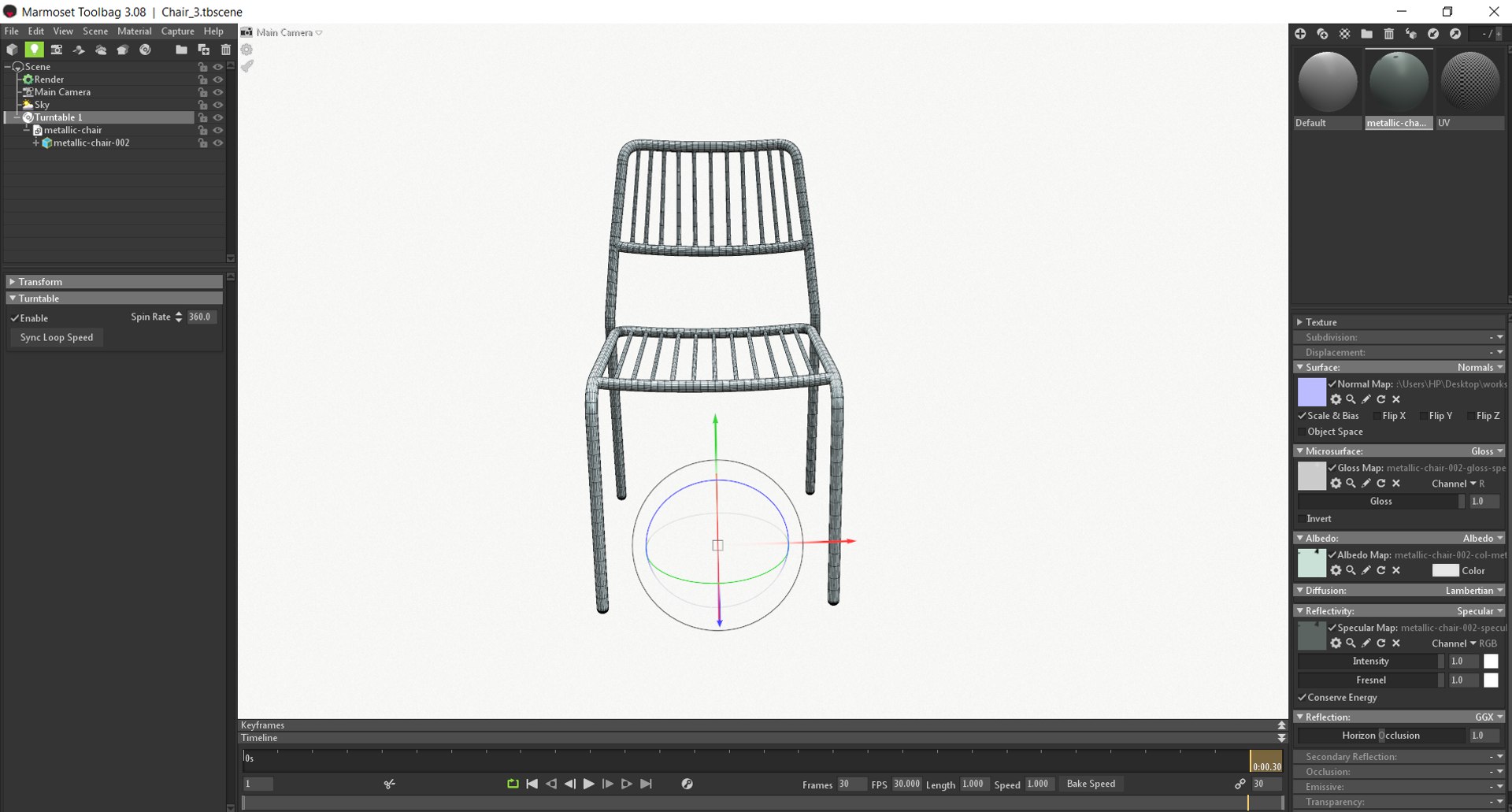Duplicate the selected material
1512x812 pixels.
tap(1322, 34)
